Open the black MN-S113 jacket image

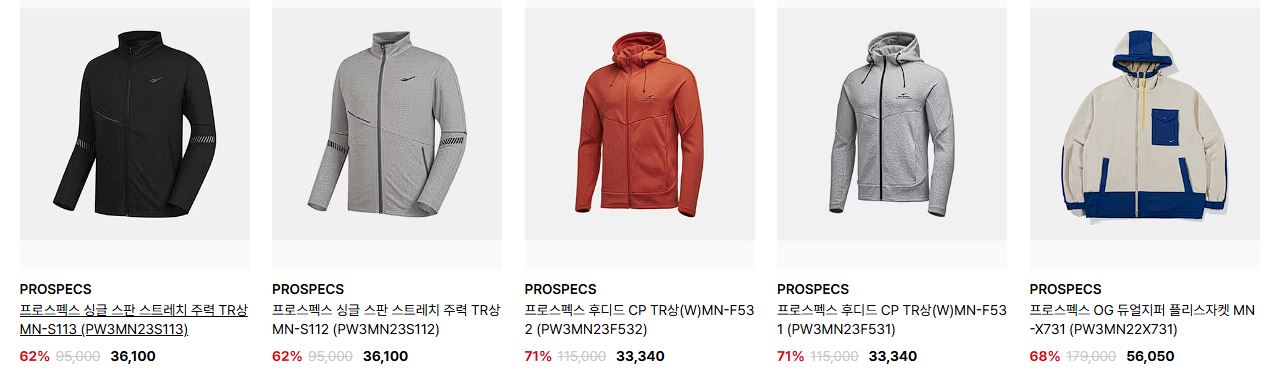pyautogui.click(x=135, y=124)
